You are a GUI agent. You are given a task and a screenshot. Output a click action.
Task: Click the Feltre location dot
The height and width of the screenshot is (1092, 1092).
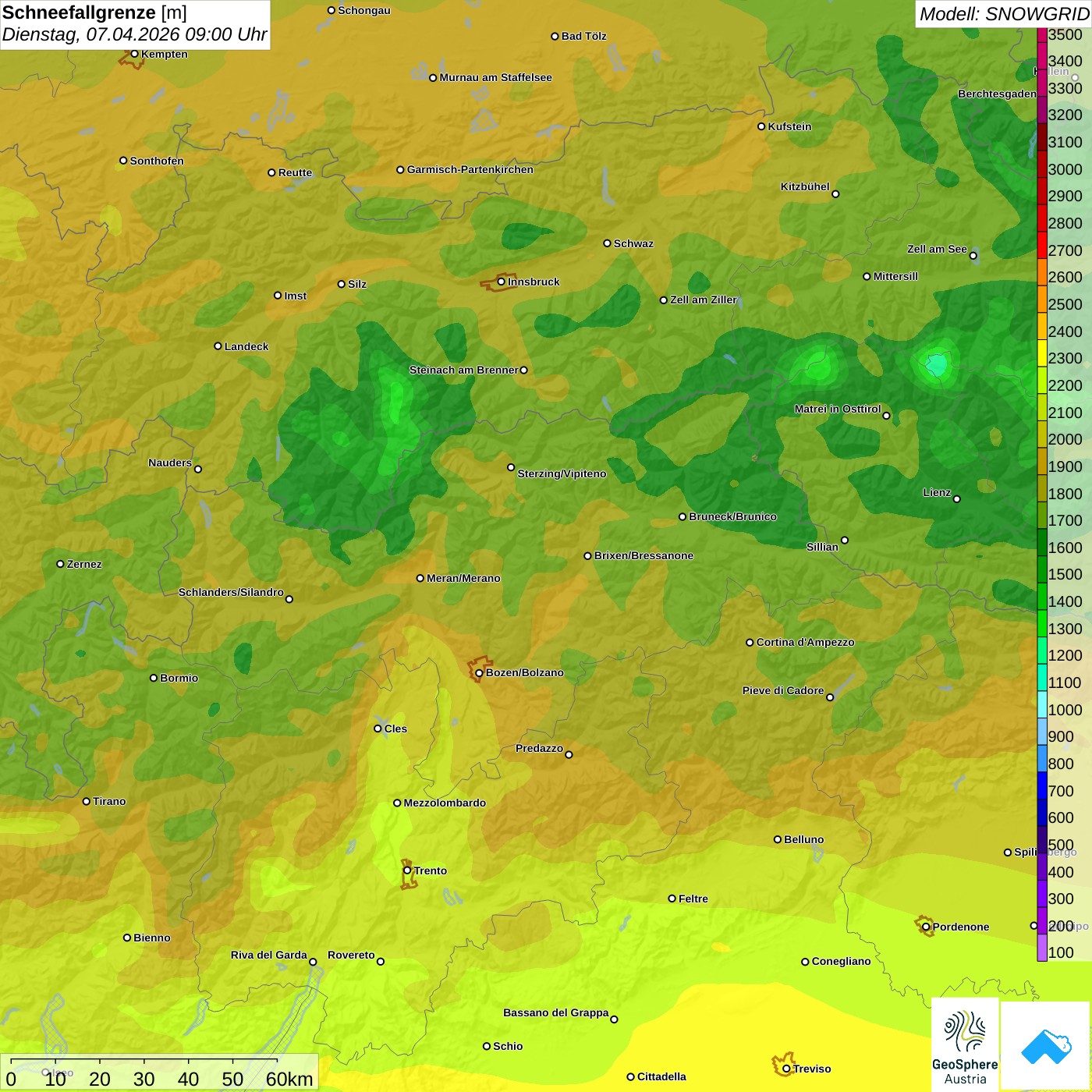coord(672,899)
